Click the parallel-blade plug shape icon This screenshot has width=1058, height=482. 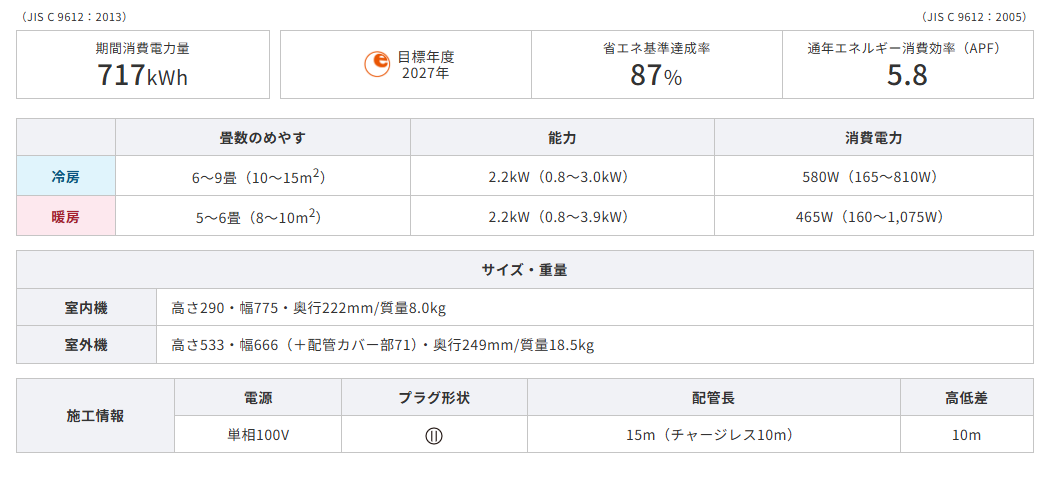(434, 435)
